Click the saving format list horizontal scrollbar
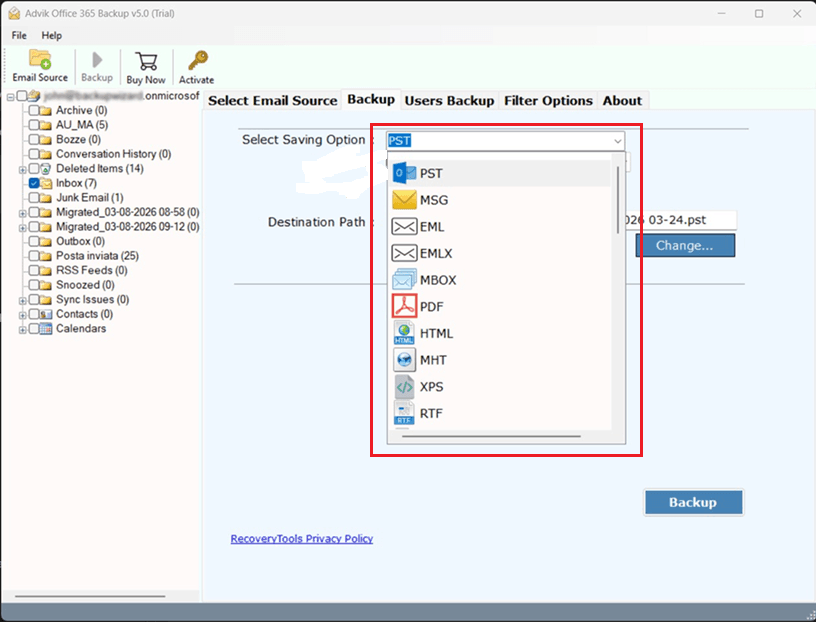The height and width of the screenshot is (622, 816). coord(491,436)
